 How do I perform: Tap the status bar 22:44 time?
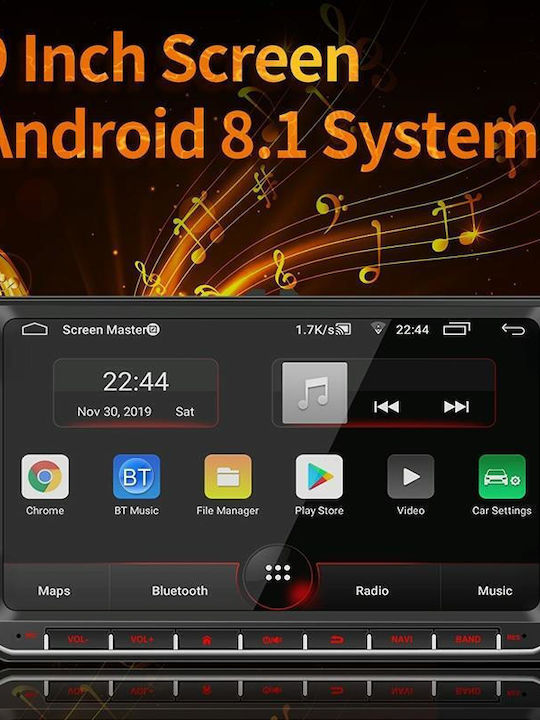coord(412,330)
